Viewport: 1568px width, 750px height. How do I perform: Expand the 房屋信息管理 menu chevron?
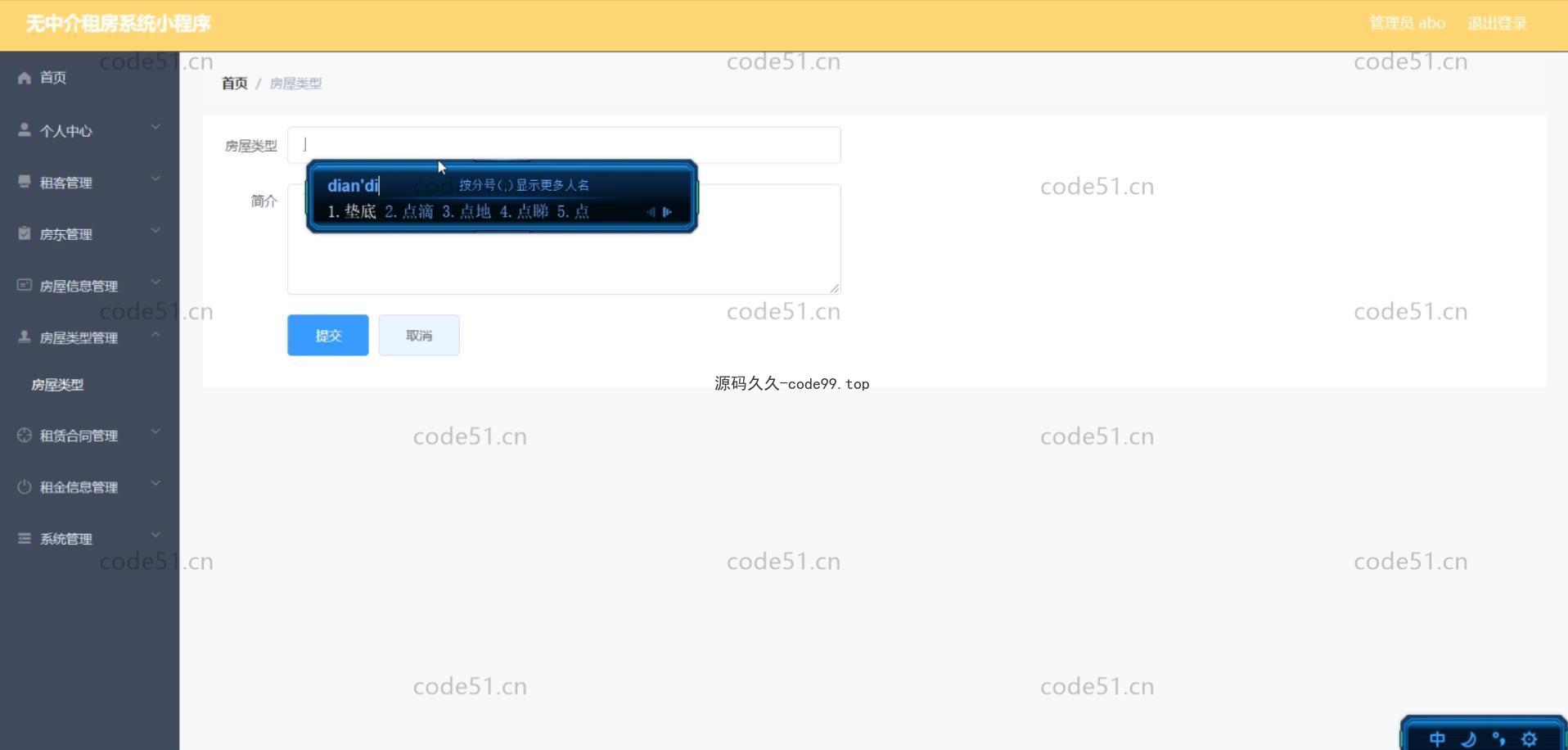155,282
